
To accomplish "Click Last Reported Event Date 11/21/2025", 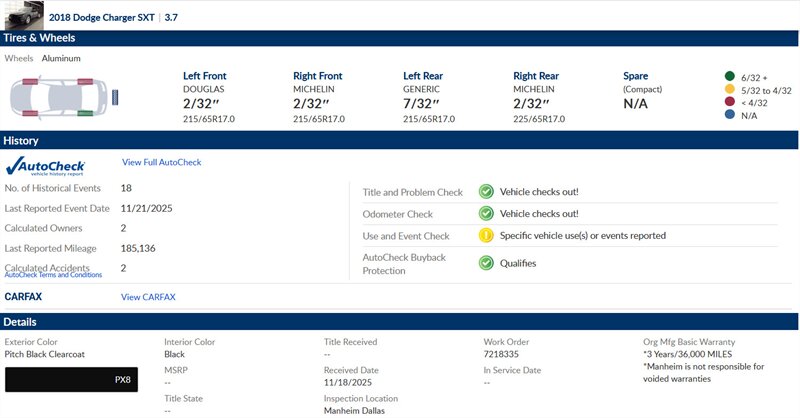I will (x=146, y=208).
